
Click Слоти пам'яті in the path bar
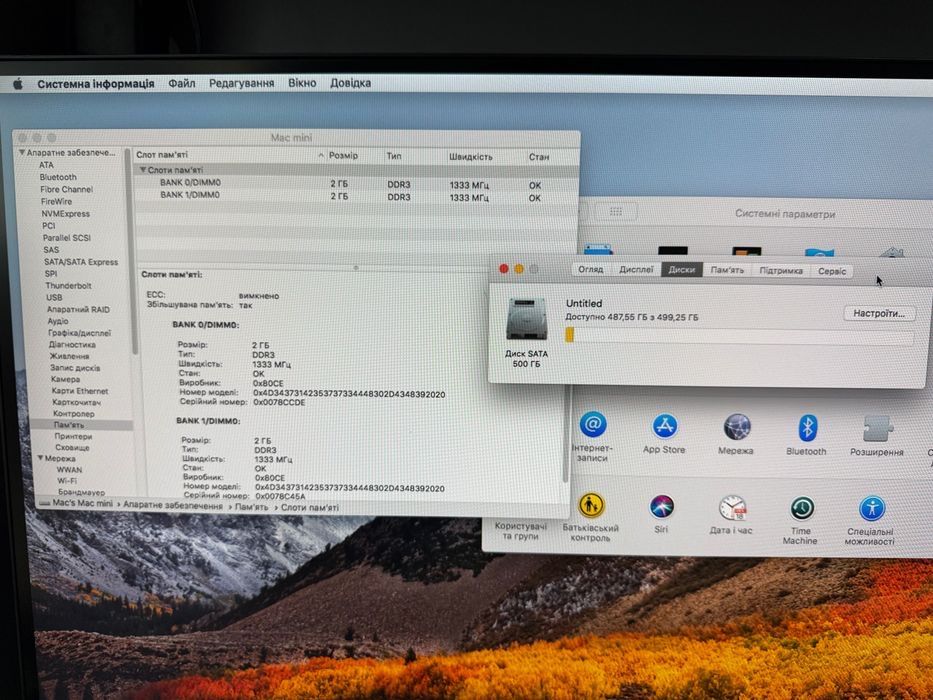309,508
